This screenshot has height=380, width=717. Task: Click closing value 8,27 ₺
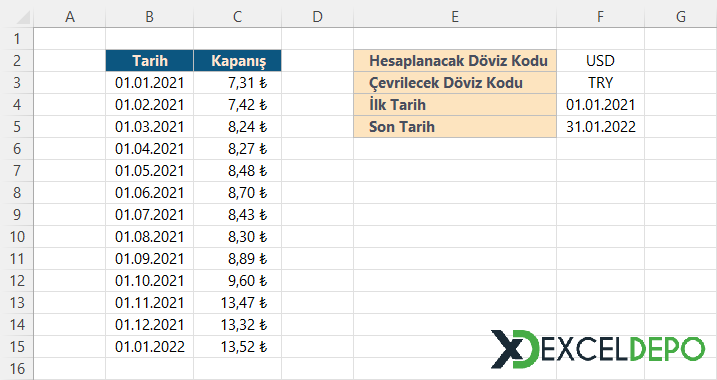237,149
